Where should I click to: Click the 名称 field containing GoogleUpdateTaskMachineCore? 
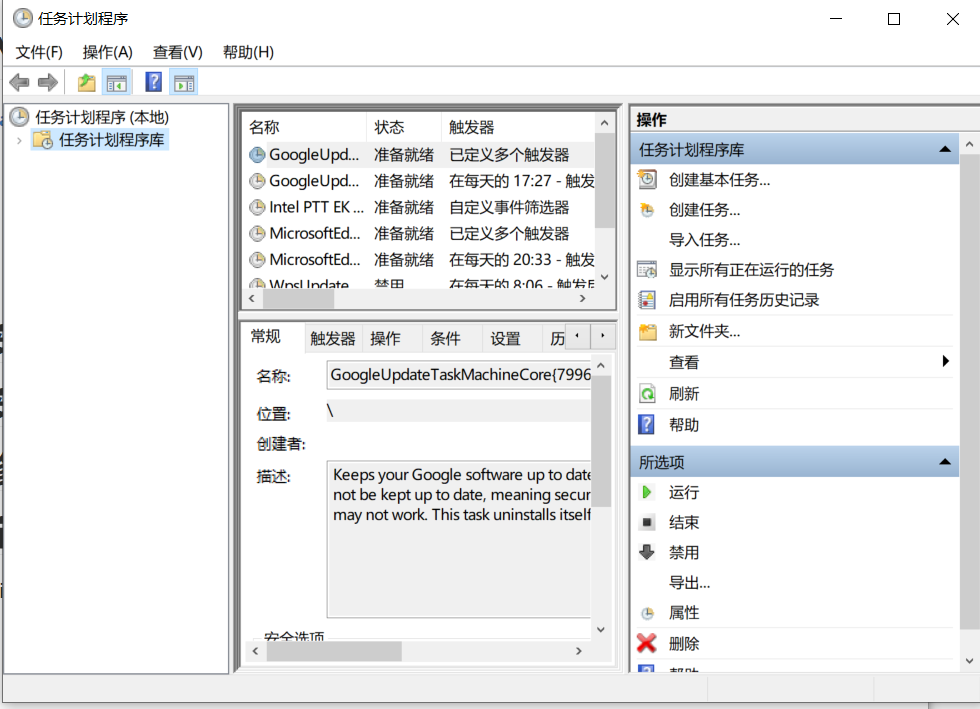pyautogui.click(x=459, y=375)
